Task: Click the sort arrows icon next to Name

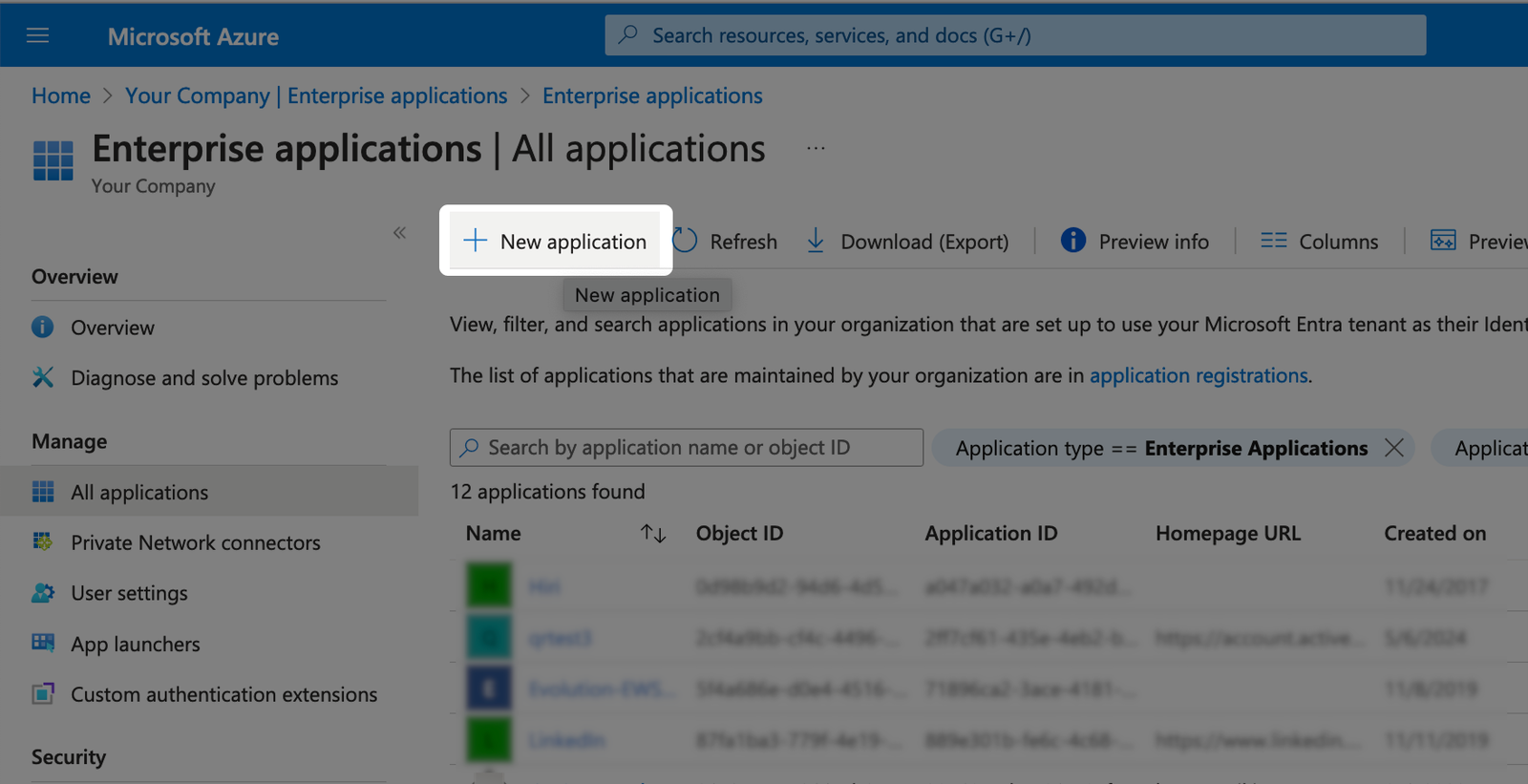Action: [653, 534]
